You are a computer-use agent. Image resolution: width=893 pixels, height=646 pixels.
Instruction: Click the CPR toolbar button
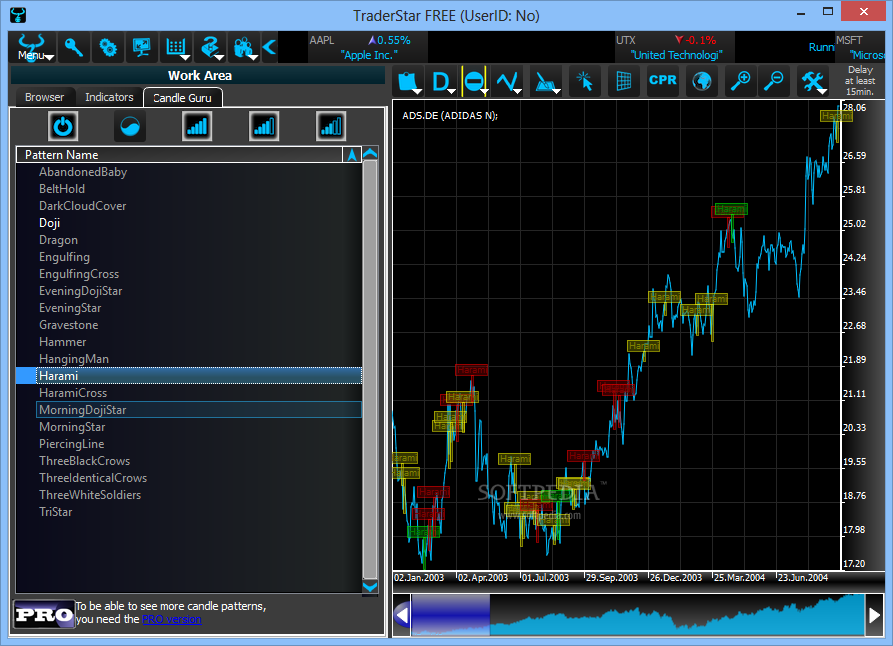click(663, 80)
